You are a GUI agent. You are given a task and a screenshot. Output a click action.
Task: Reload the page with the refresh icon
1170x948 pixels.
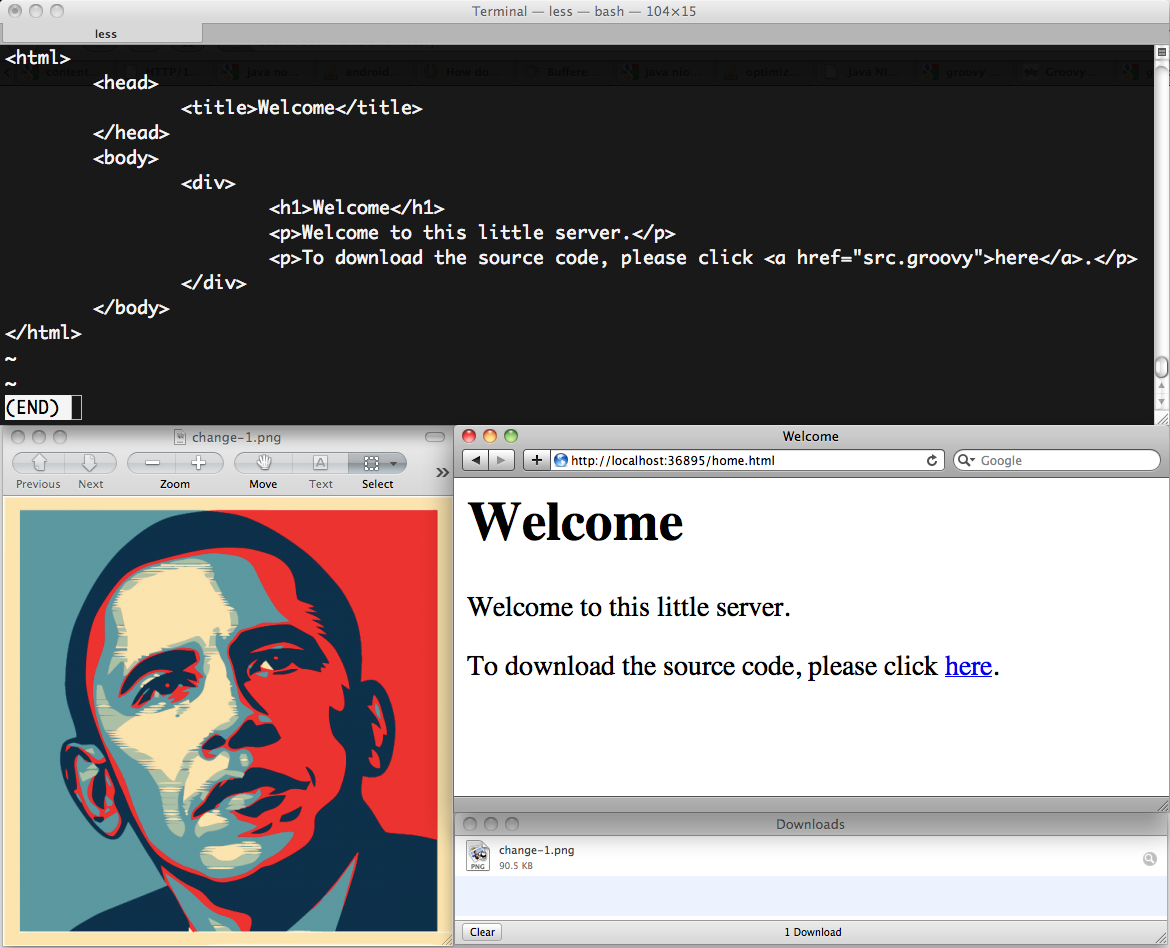point(932,461)
